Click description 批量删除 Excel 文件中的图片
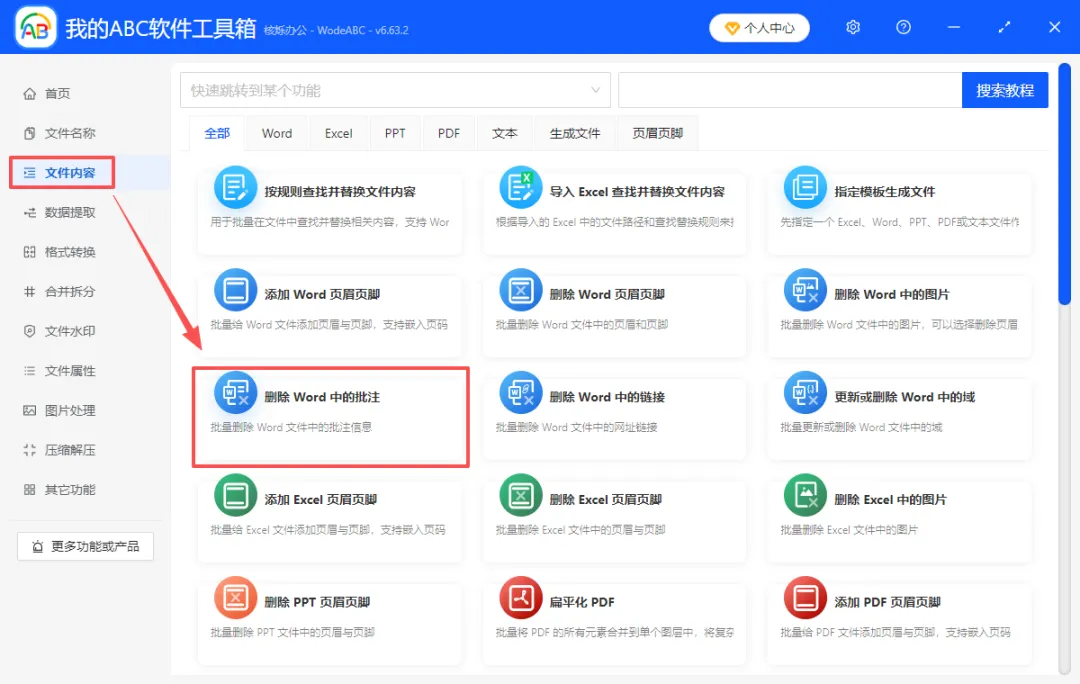1080x684 pixels. [849, 530]
